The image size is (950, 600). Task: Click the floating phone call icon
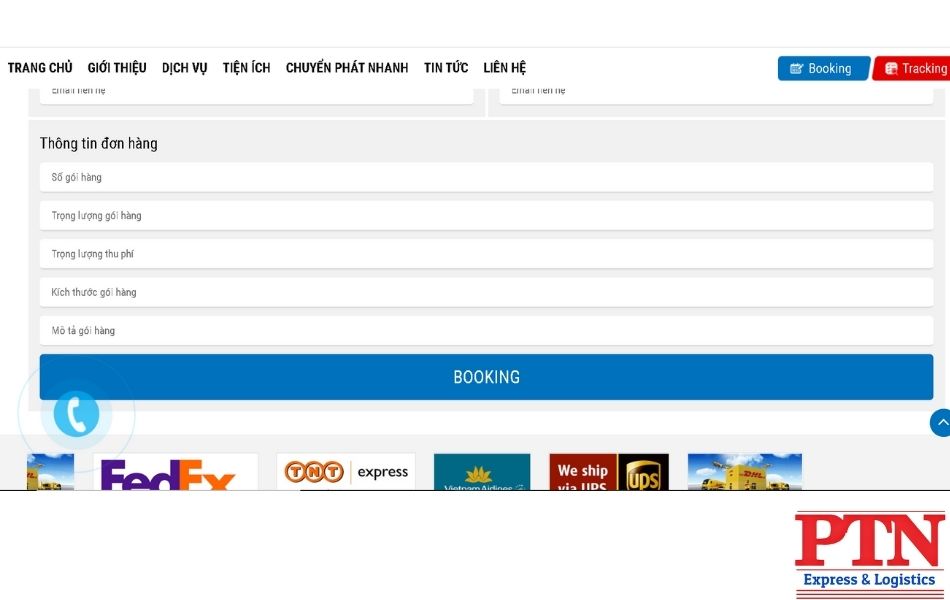pos(76,414)
